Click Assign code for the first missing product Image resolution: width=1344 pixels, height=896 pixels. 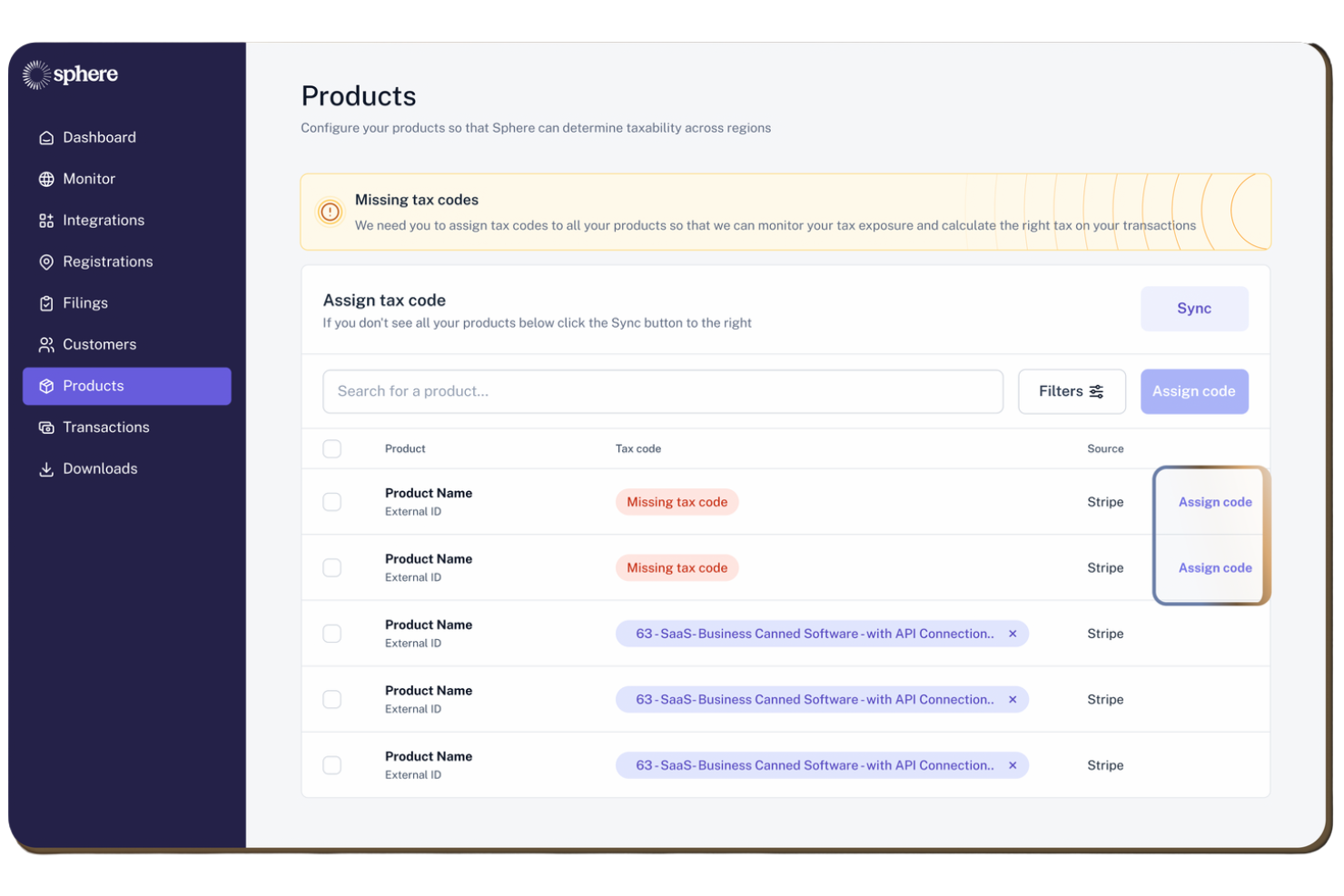coord(1214,501)
